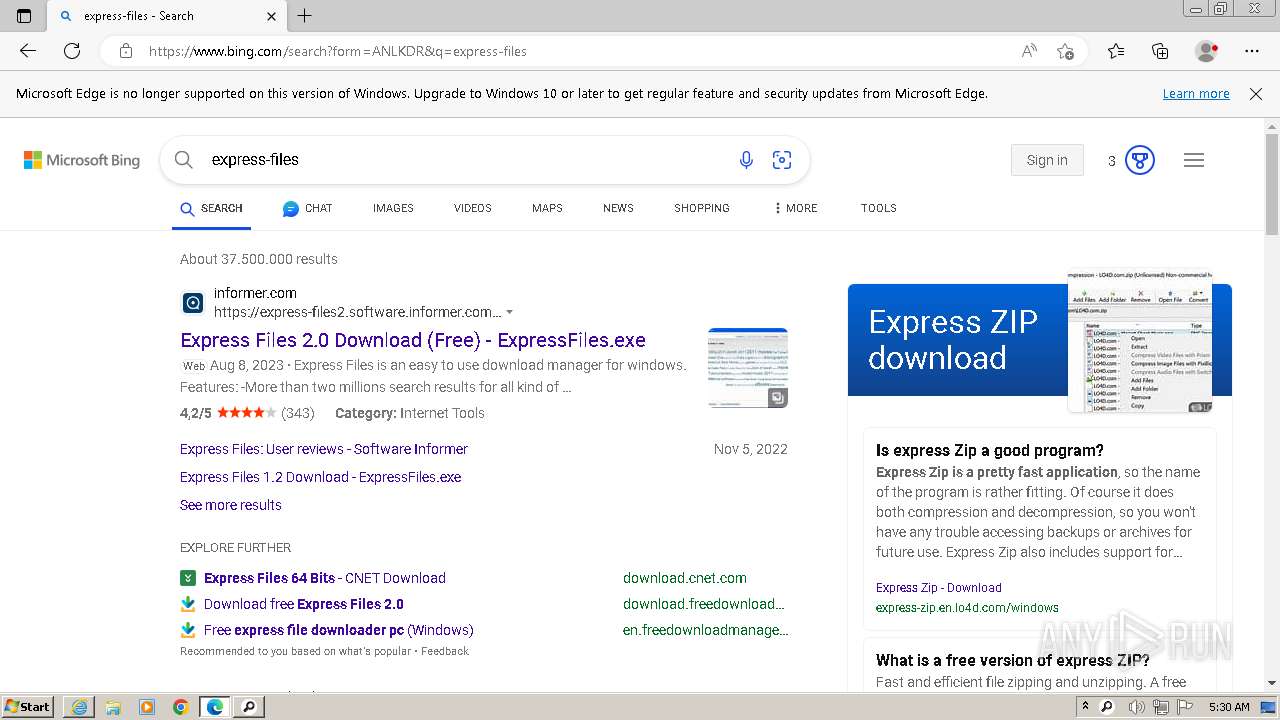Open Express Zip - Download link
Viewport: 1280px width, 720px height.
tap(939, 588)
